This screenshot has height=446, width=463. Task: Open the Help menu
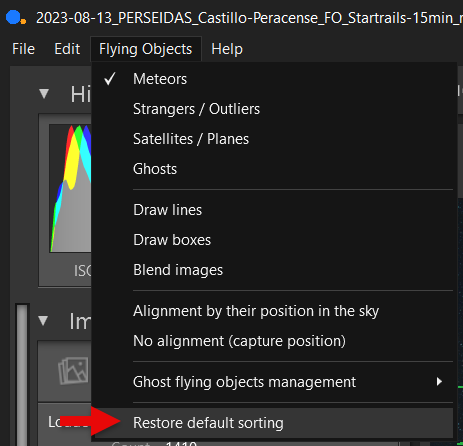tap(227, 49)
